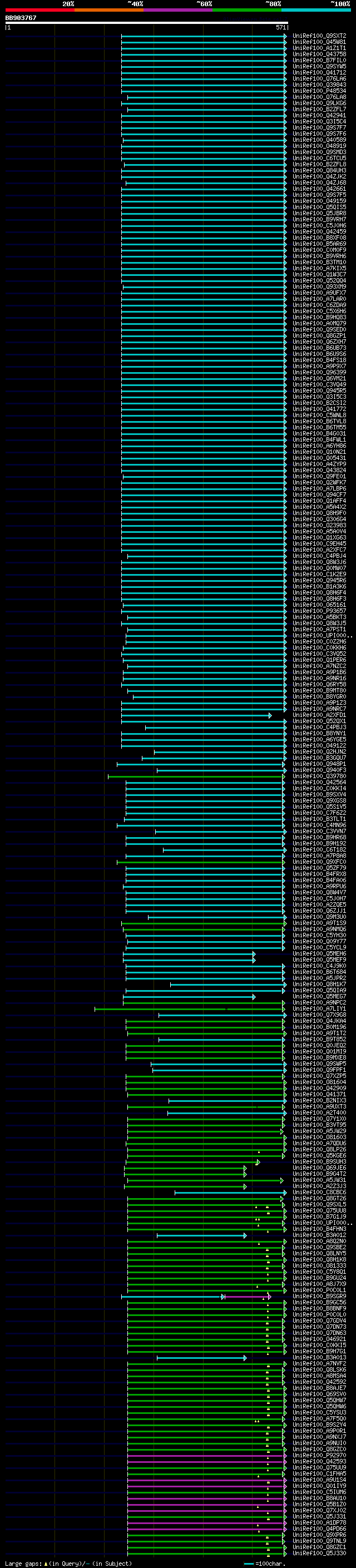Select hit label UniRef100_C5J0H6
This screenshot has width=356, height=1568.
(319, 226)
